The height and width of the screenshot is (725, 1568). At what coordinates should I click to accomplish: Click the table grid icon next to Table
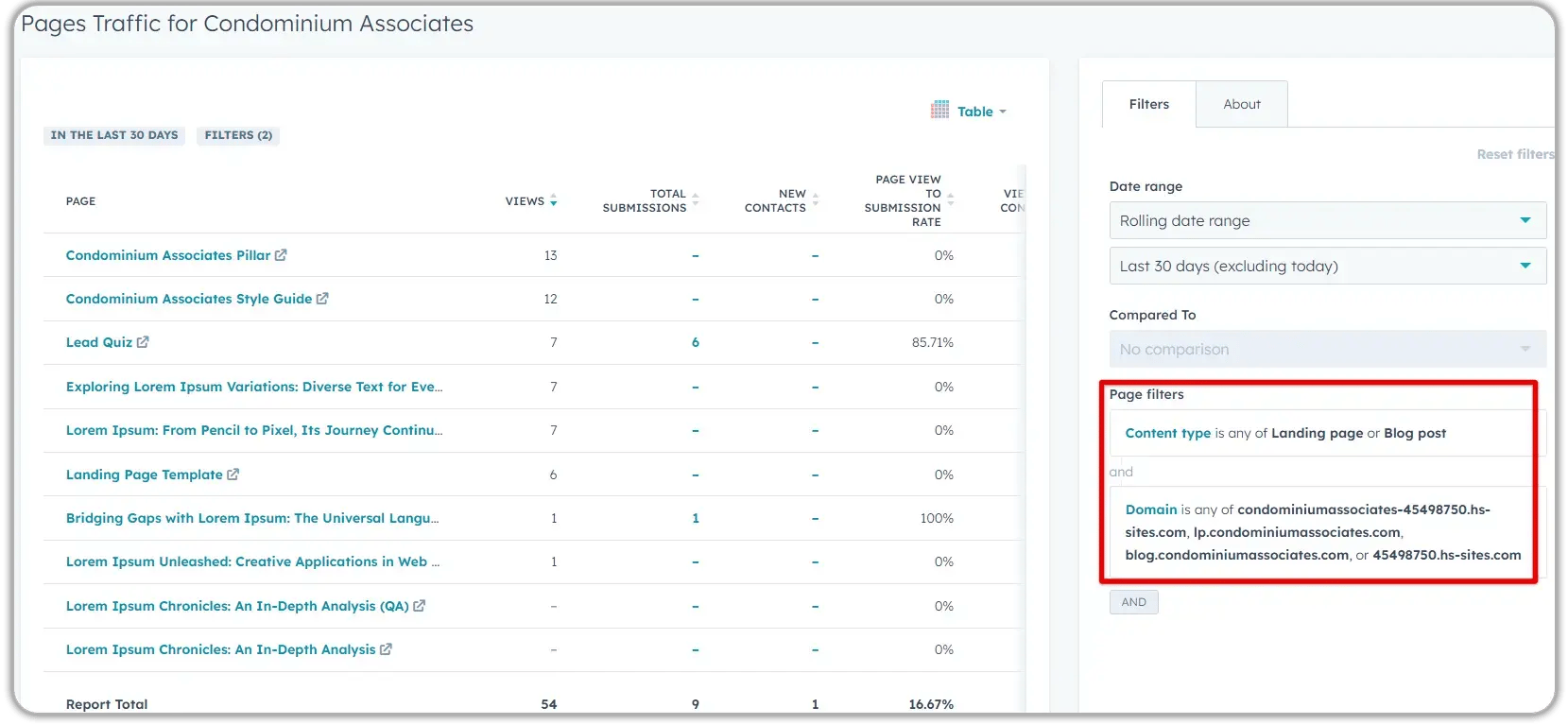(939, 110)
